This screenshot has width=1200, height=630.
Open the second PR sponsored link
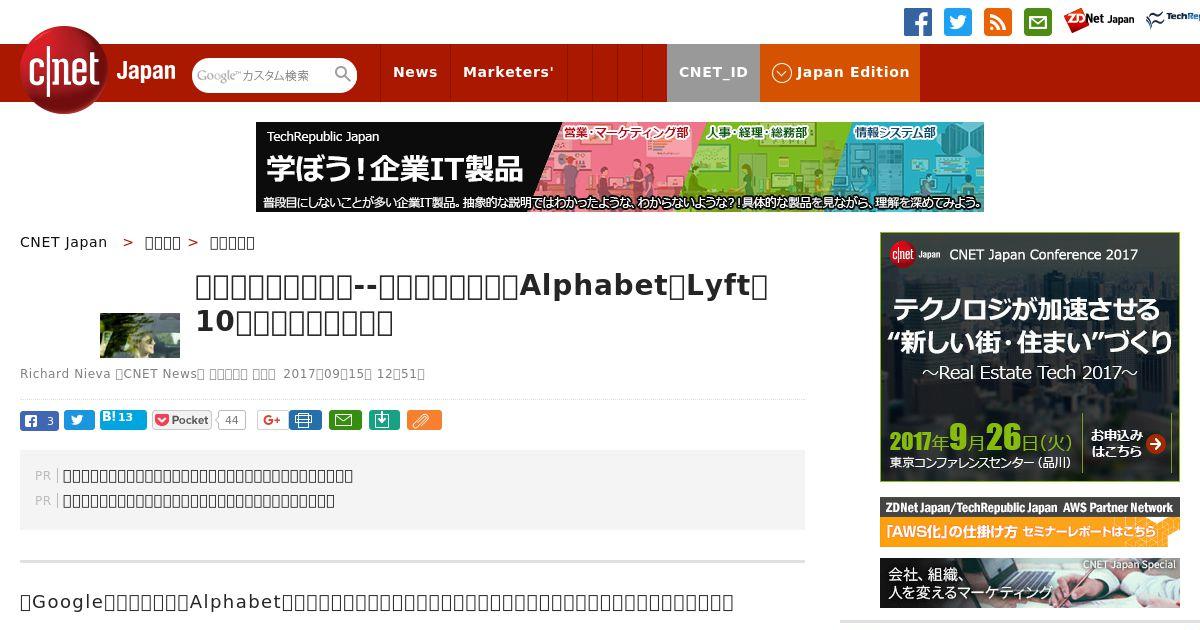[x=199, y=501]
